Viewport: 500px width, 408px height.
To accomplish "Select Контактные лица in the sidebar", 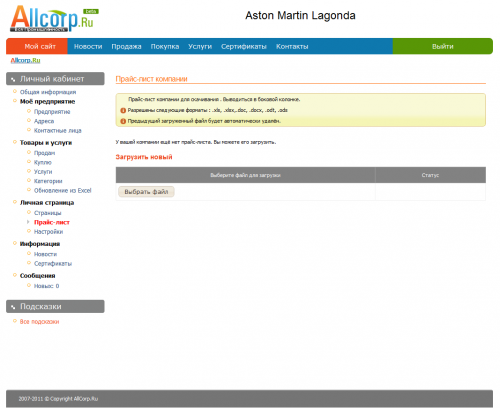I will click(58, 130).
